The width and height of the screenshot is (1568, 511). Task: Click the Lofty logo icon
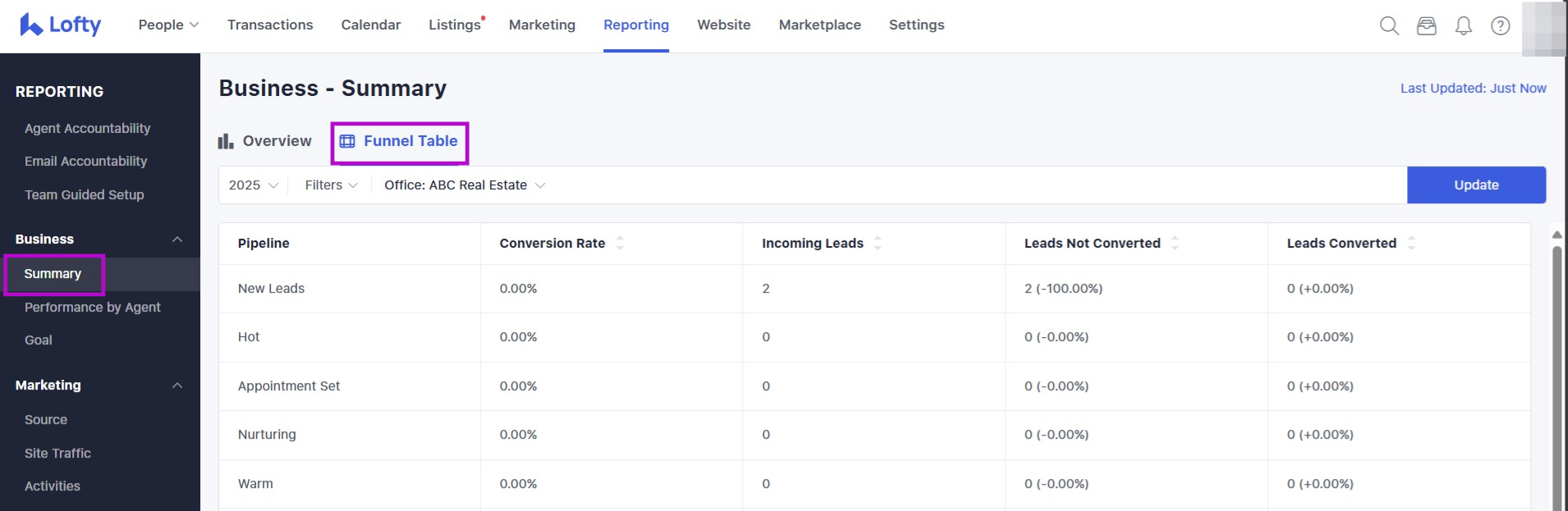(x=31, y=25)
